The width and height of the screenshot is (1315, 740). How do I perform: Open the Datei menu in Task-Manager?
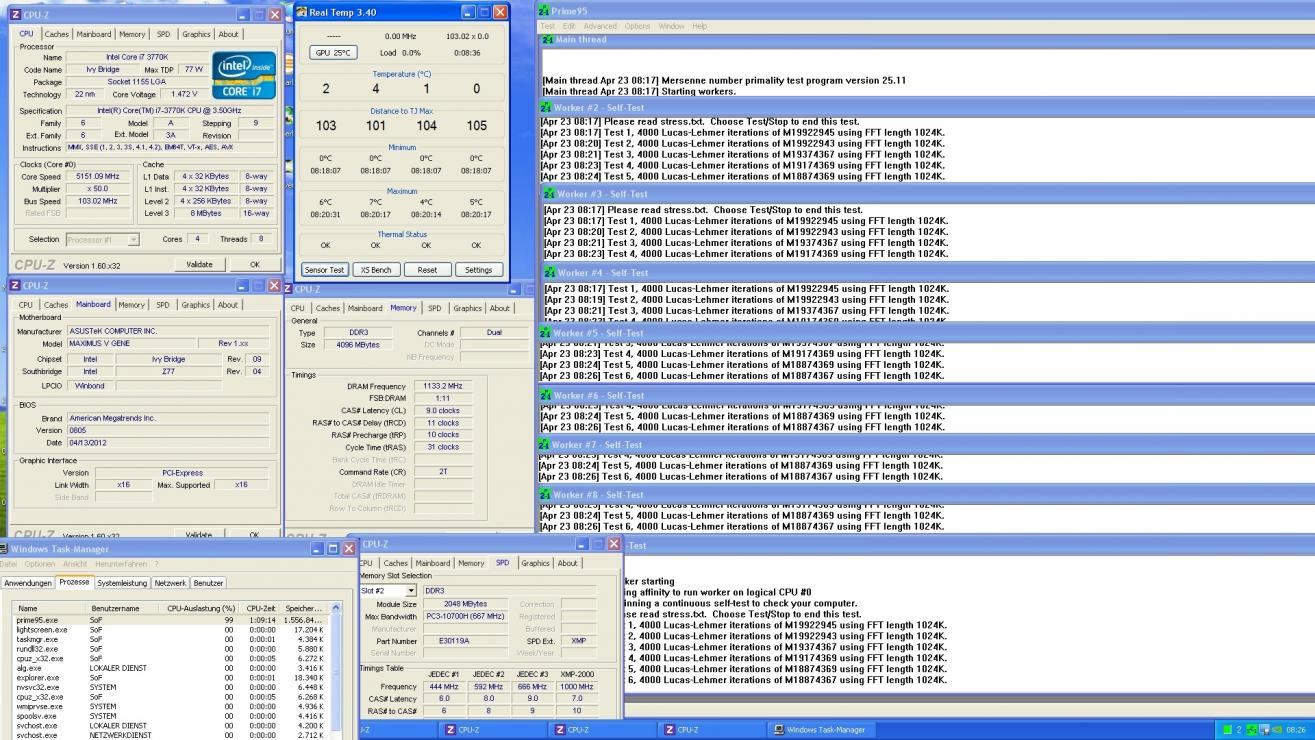pos(8,564)
